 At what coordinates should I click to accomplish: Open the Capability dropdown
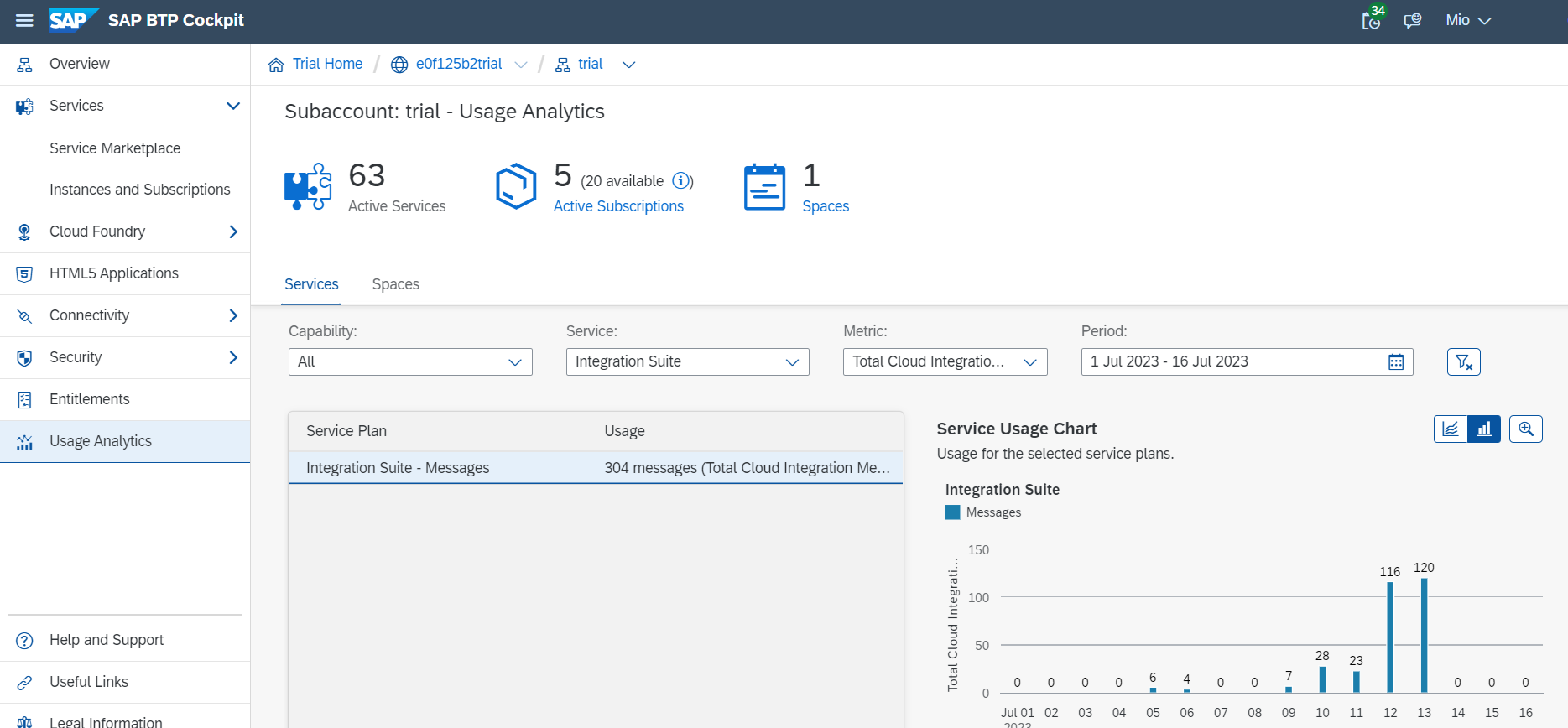tap(410, 361)
